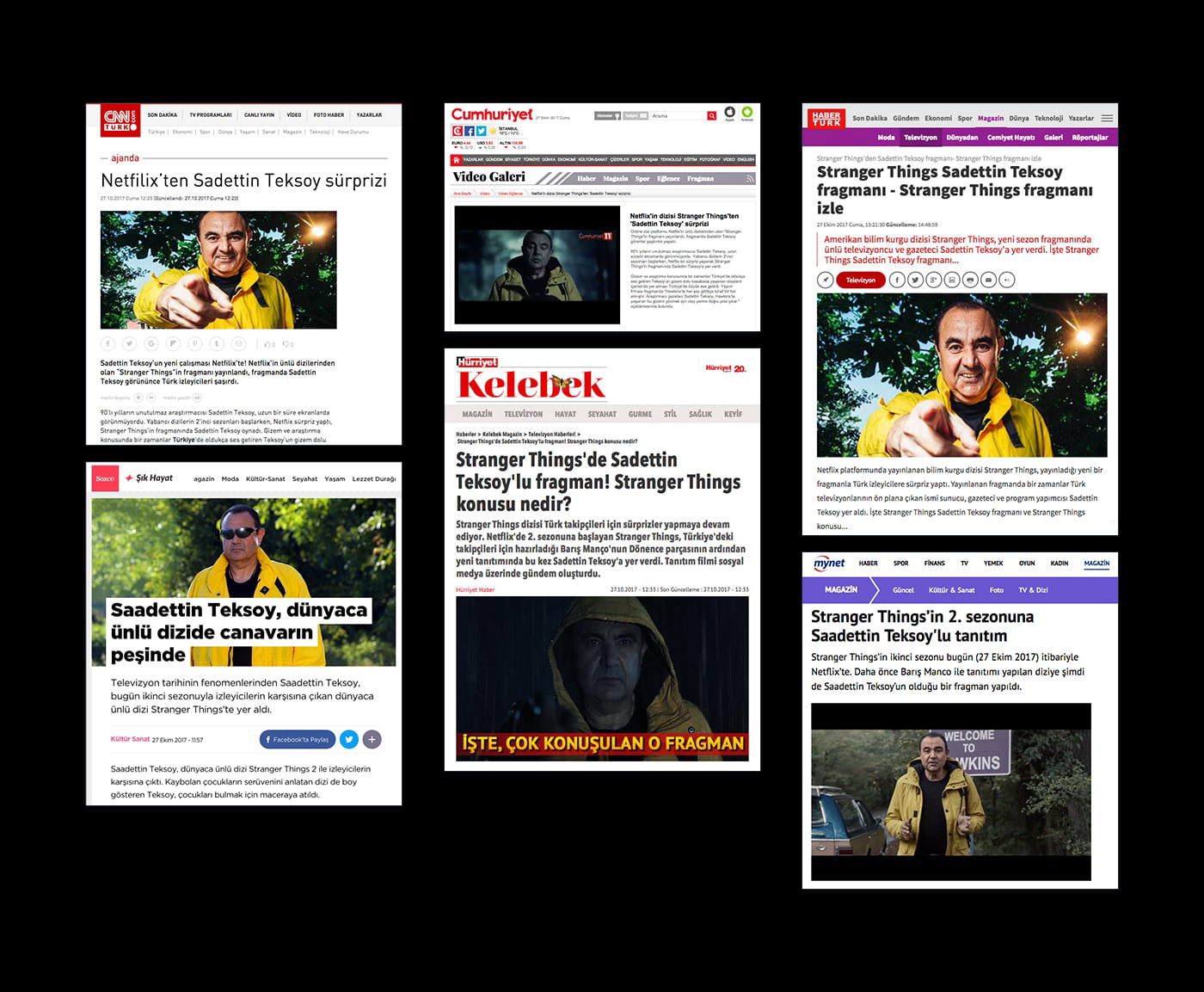Viewport: 1204px width, 992px height.
Task: Select the Magazin tab in Video Galeri
Action: point(616,179)
